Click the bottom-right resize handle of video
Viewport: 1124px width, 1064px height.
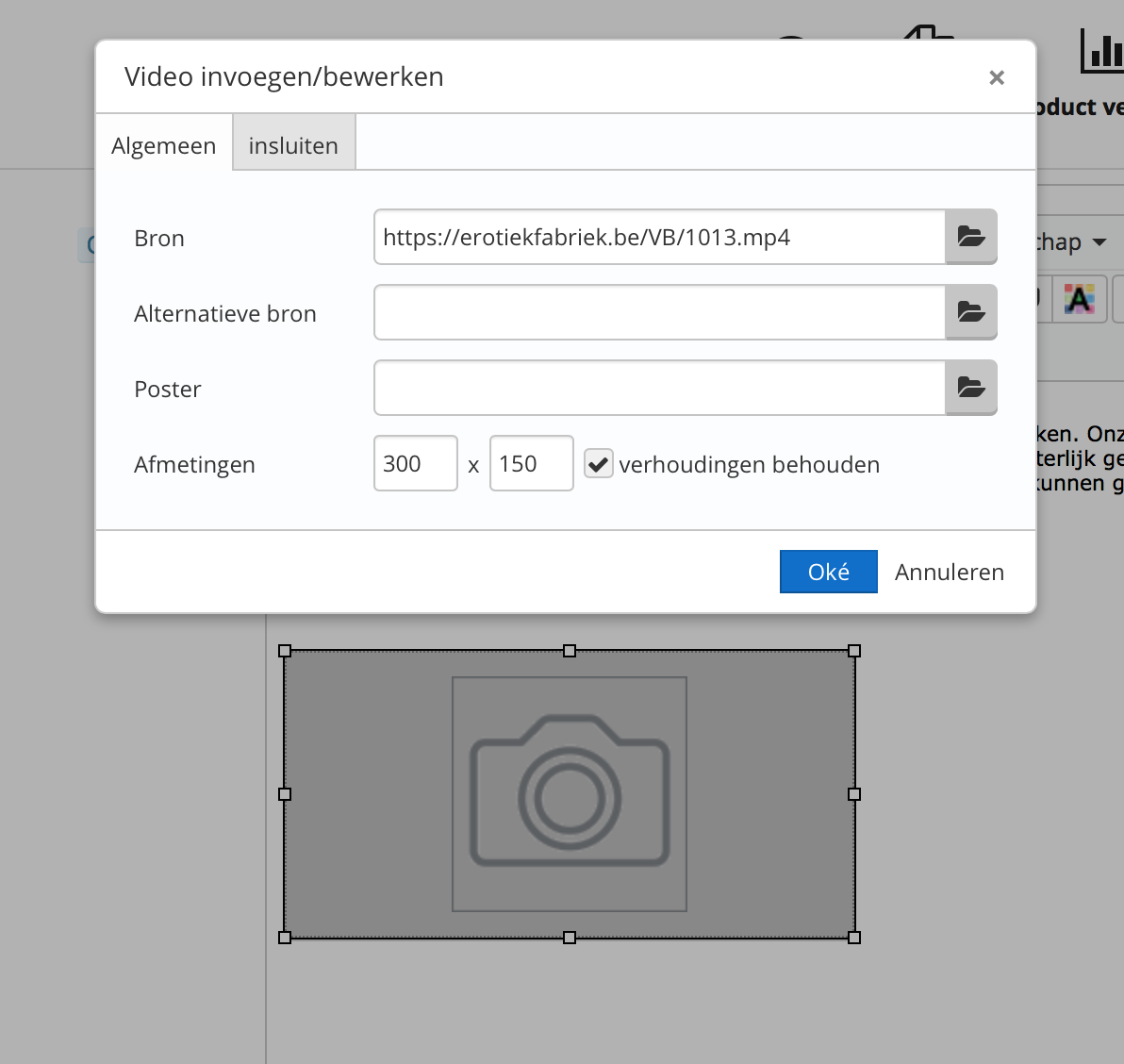point(854,938)
